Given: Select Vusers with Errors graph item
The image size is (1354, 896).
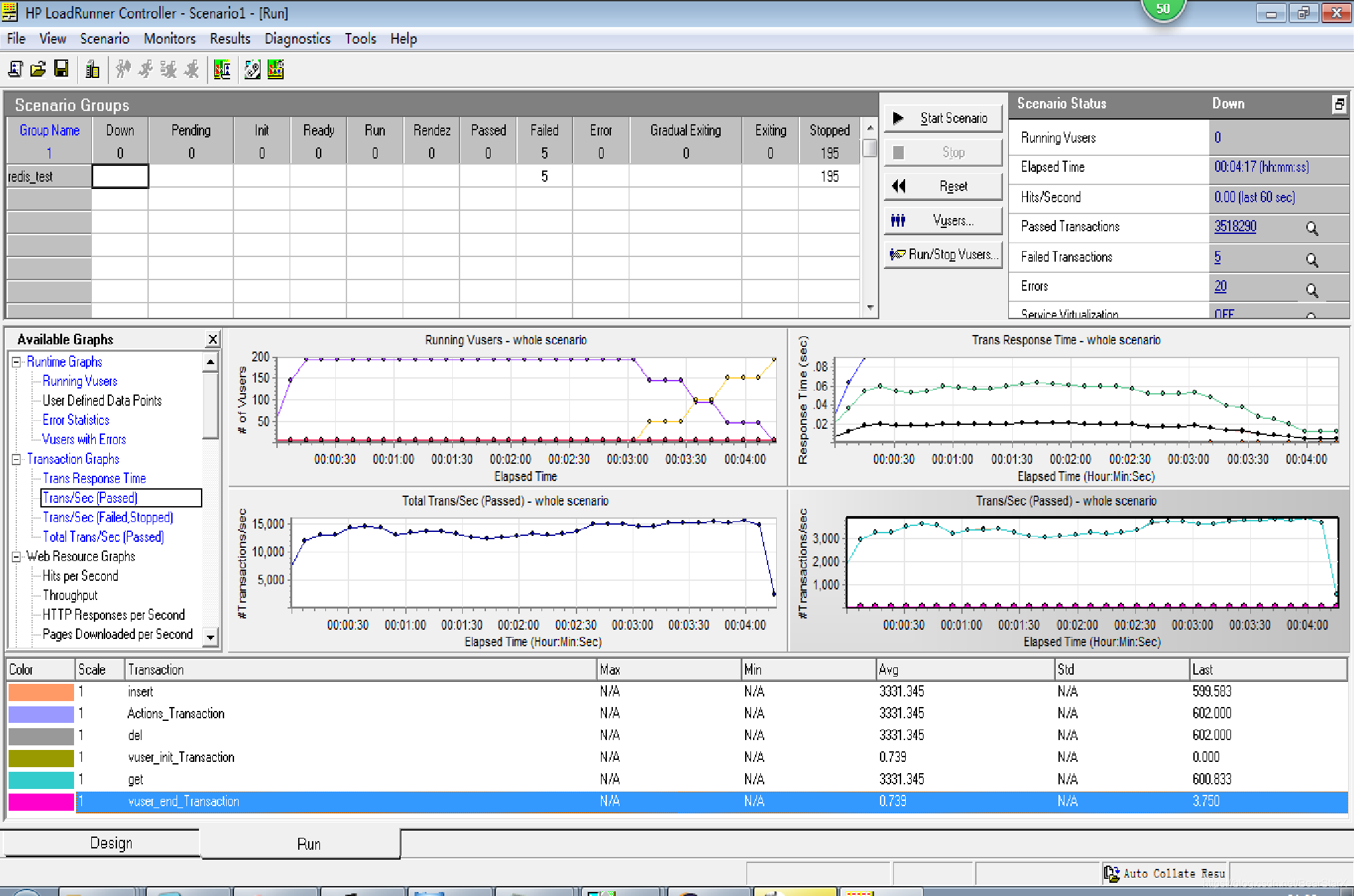Looking at the screenshot, I should tap(84, 439).
